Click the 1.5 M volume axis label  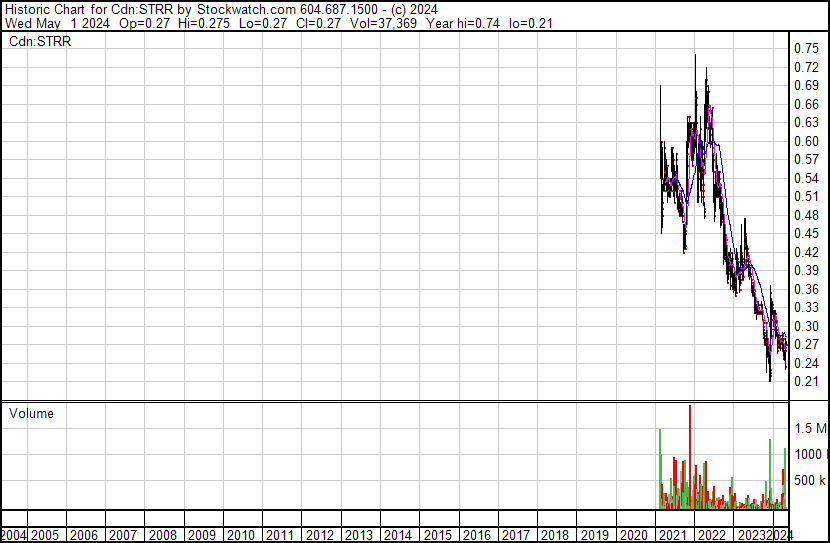click(809, 428)
